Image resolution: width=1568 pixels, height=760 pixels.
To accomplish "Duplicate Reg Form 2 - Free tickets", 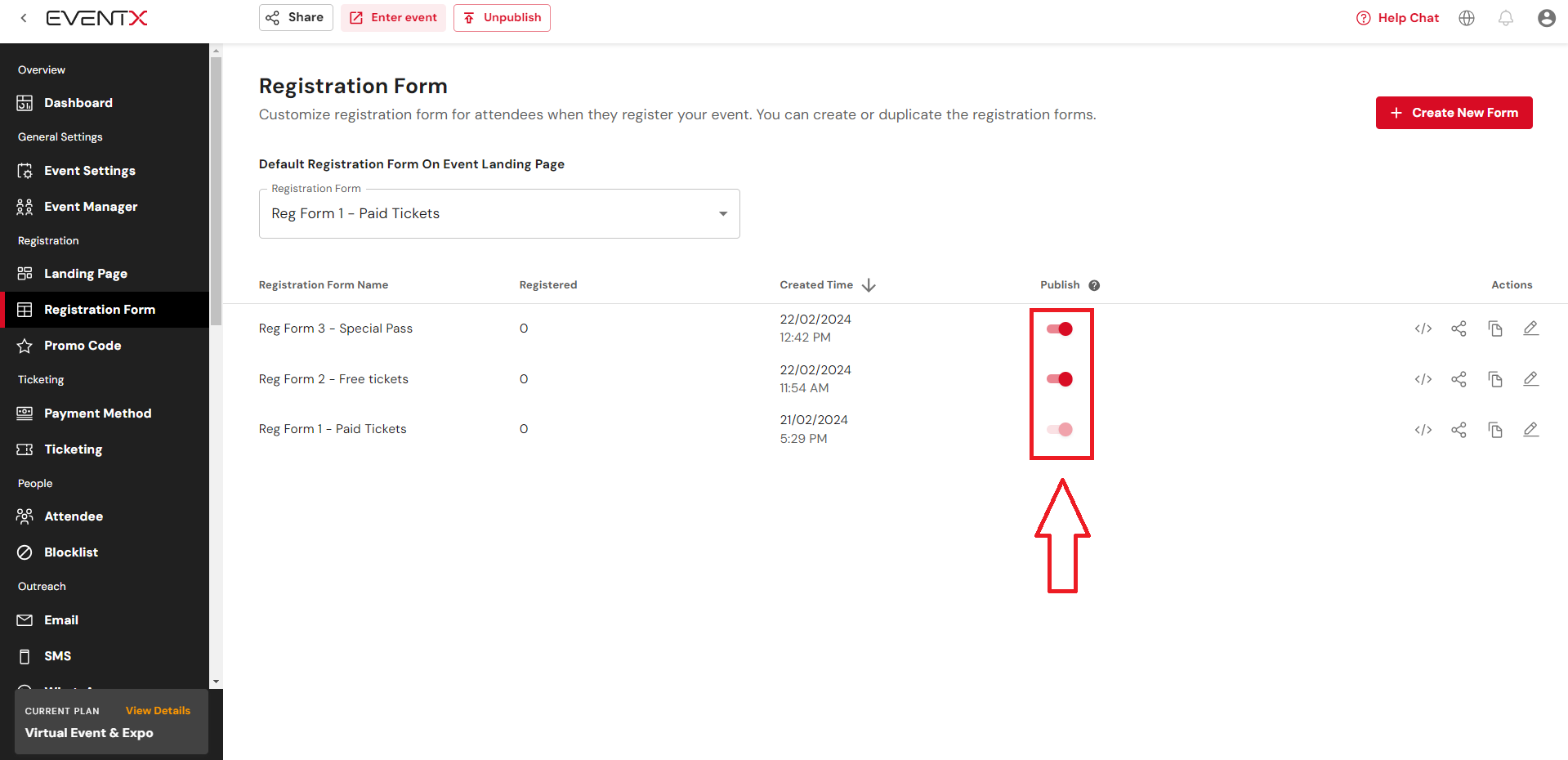I will [x=1495, y=379].
